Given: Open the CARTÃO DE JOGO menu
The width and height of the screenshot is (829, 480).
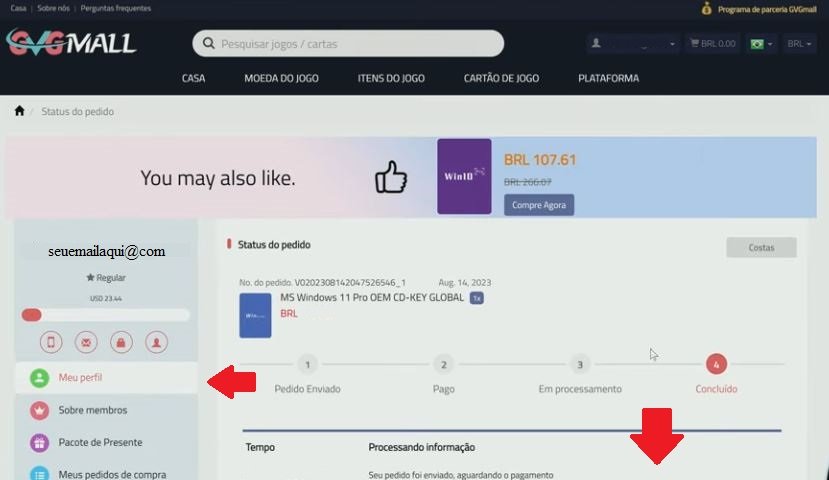Looking at the screenshot, I should point(501,78).
